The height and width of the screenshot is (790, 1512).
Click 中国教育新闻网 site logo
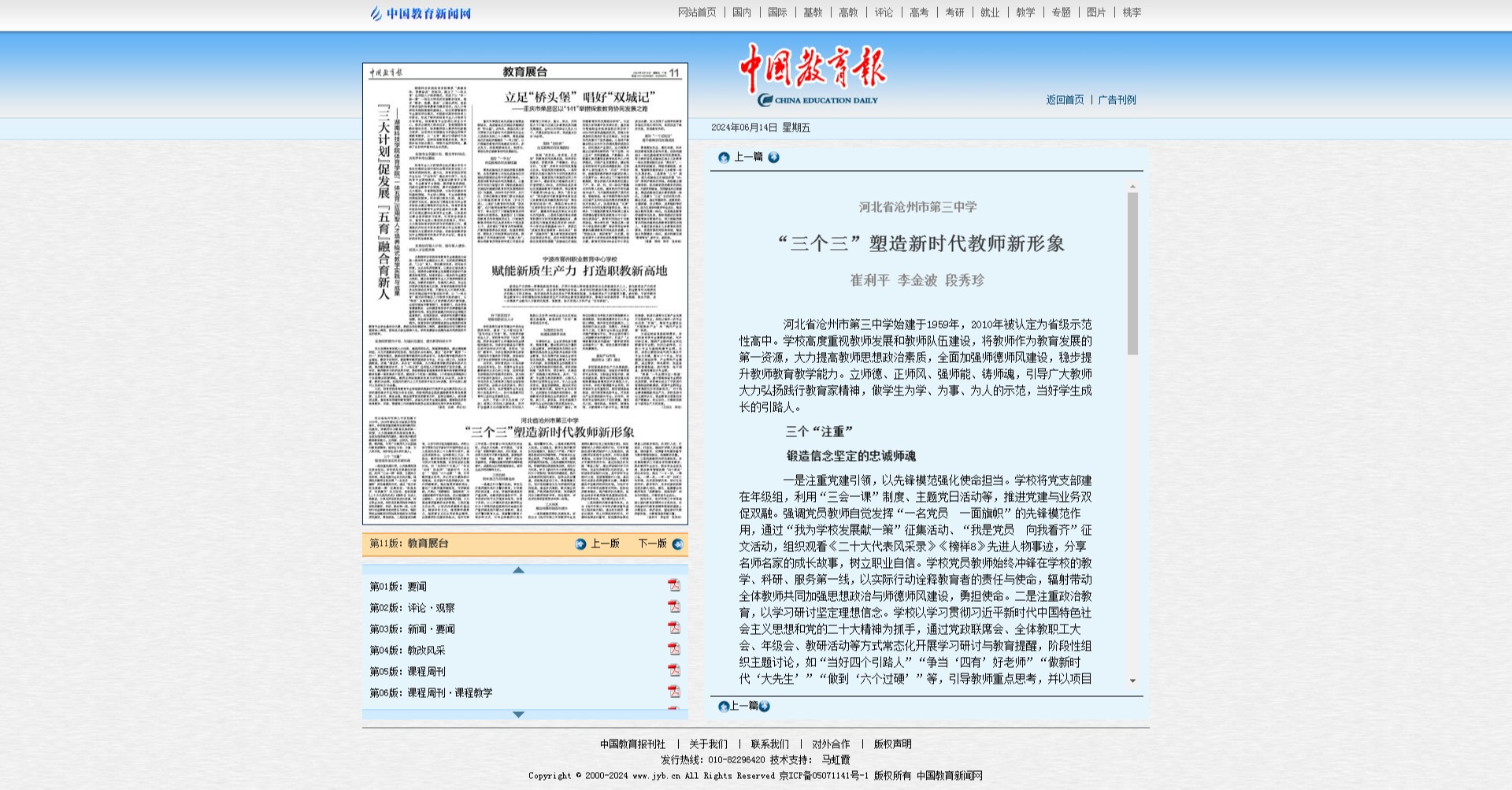click(421, 13)
